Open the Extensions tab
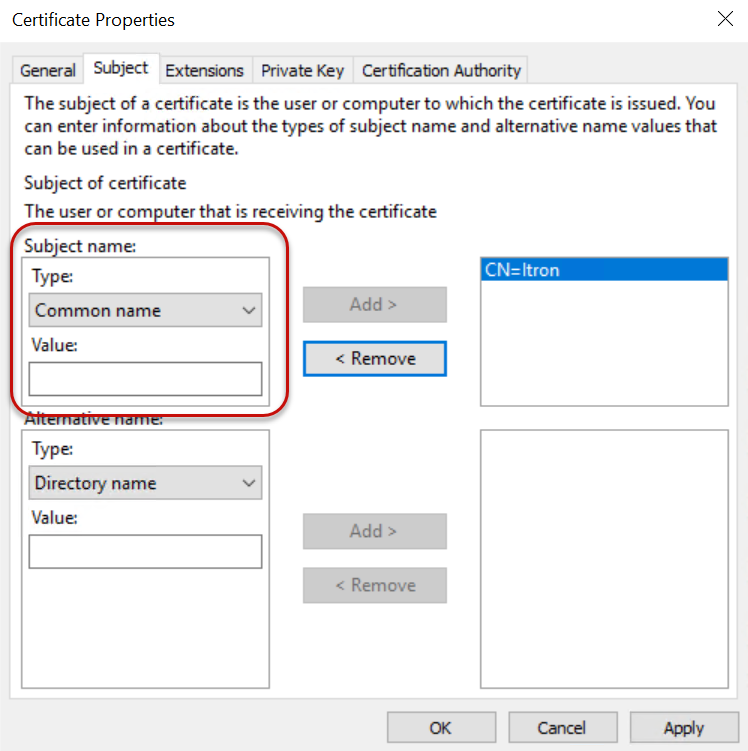Screen dimensions: 748x751 pos(204,70)
